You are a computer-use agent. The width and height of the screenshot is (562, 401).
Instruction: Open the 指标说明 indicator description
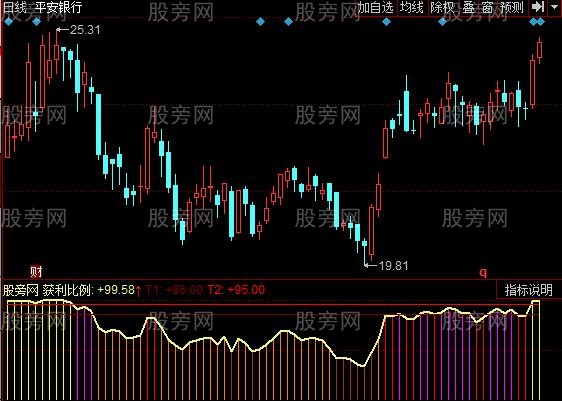click(529, 290)
